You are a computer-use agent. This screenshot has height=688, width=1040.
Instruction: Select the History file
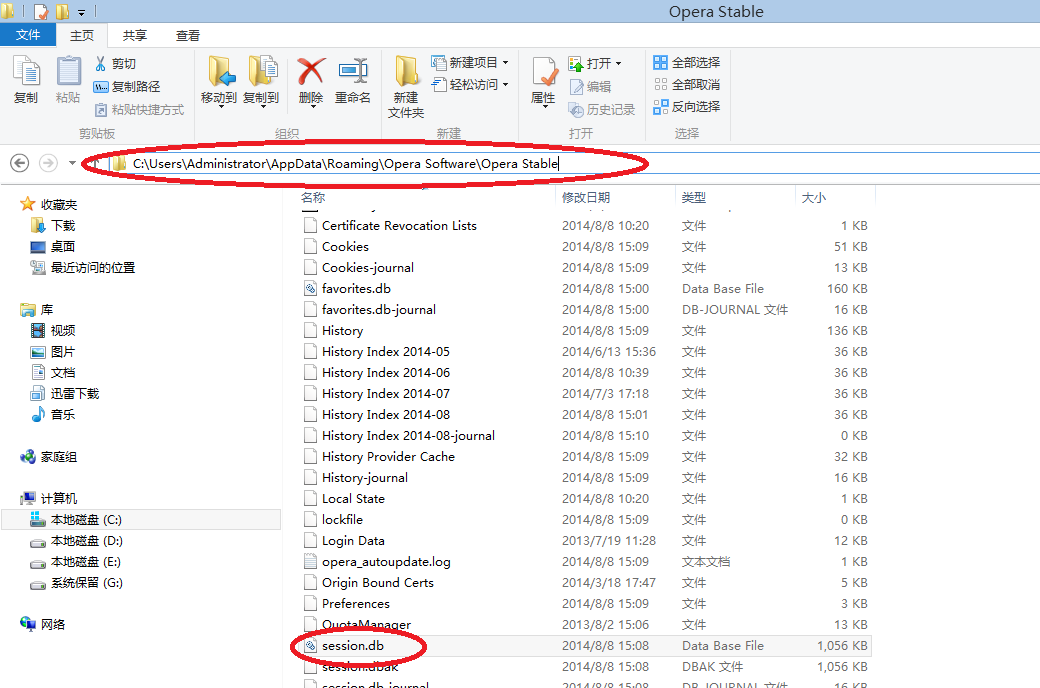[x=342, y=330]
